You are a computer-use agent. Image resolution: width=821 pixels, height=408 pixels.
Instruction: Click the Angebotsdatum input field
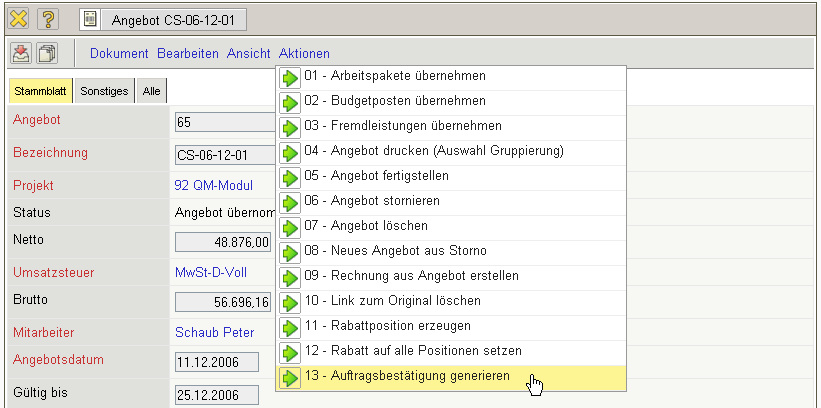tap(216, 361)
